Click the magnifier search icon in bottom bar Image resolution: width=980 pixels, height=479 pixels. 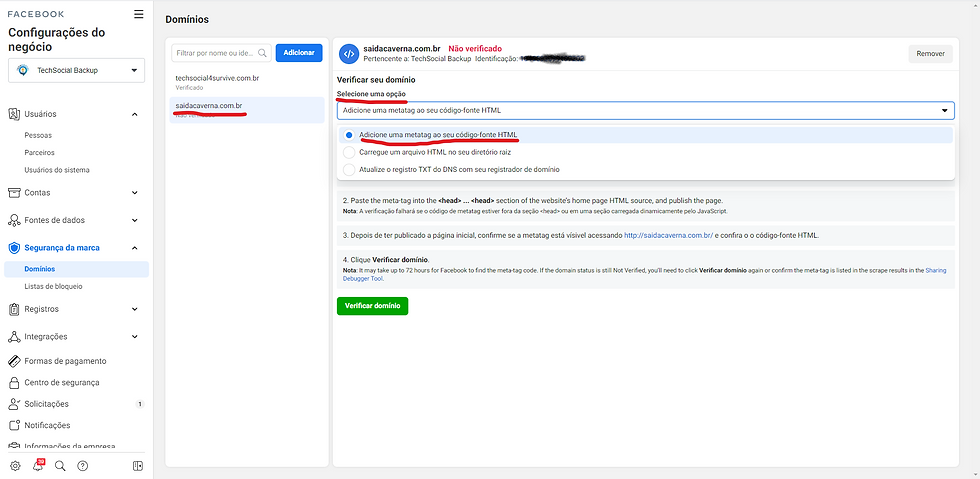click(x=60, y=466)
